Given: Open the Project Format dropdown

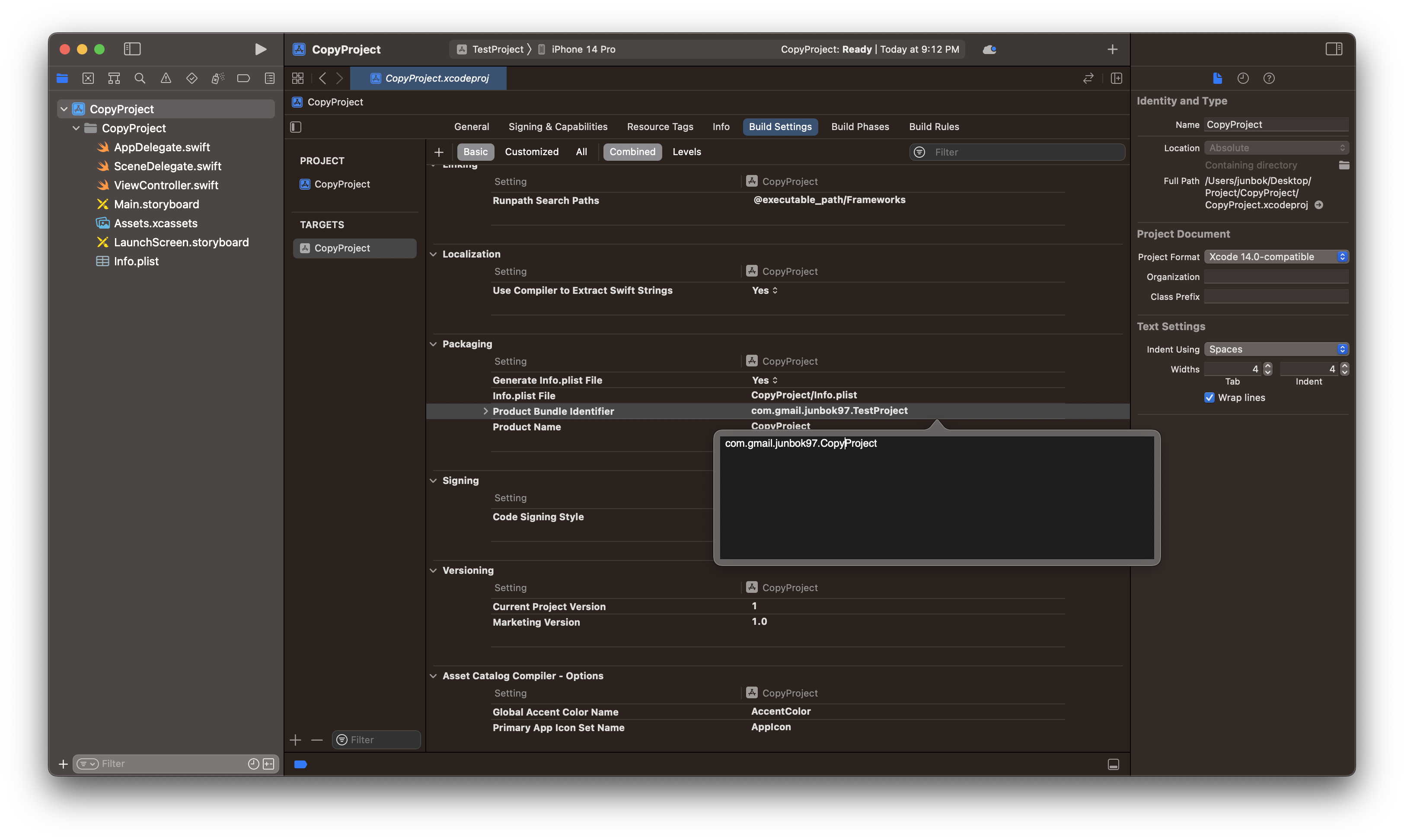Looking at the screenshot, I should 1276,256.
